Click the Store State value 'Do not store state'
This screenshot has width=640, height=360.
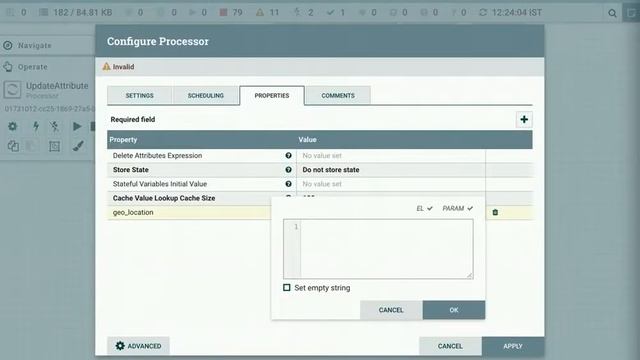[331, 170]
